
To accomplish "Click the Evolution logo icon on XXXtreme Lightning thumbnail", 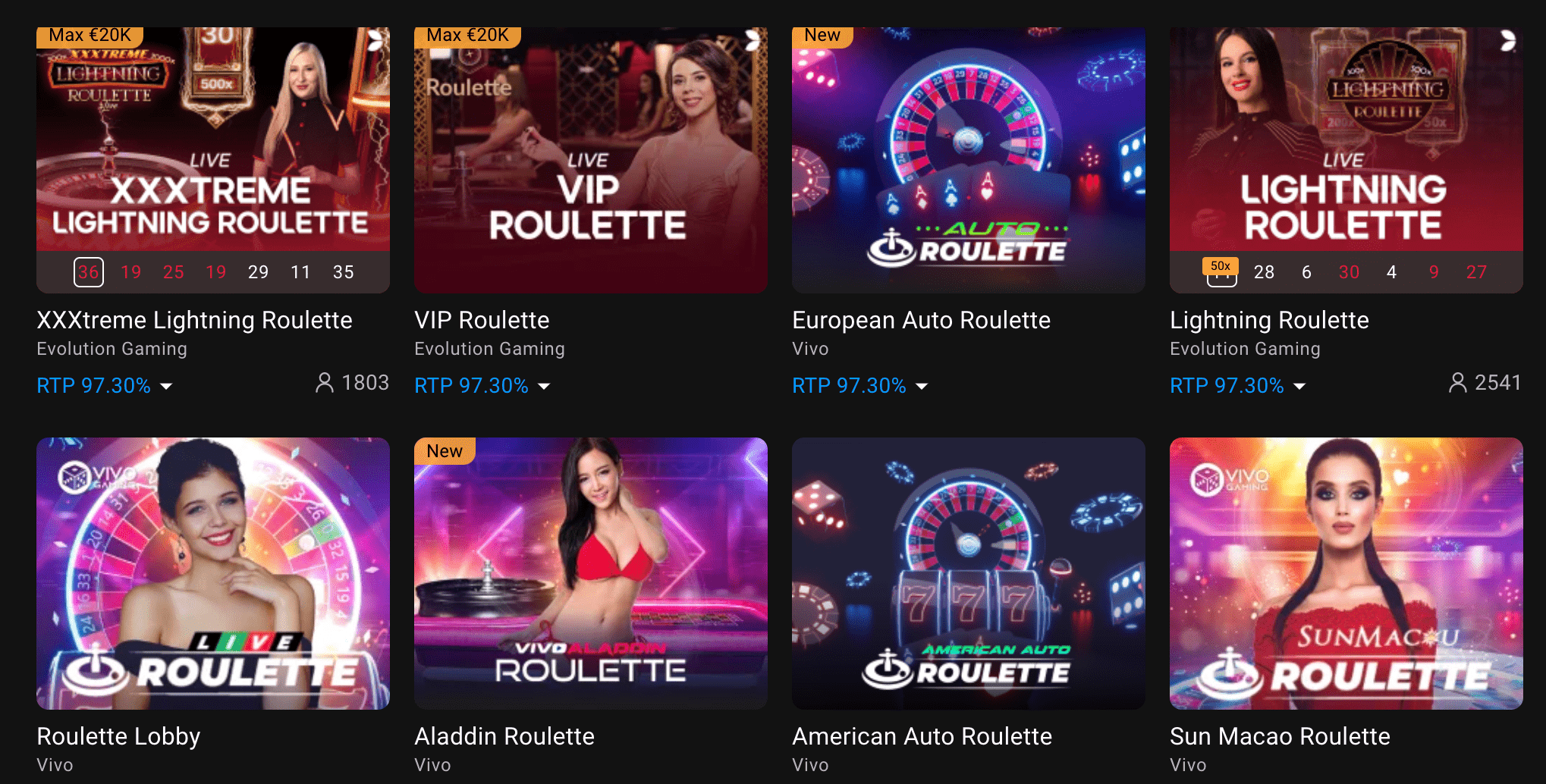I will click(x=376, y=40).
